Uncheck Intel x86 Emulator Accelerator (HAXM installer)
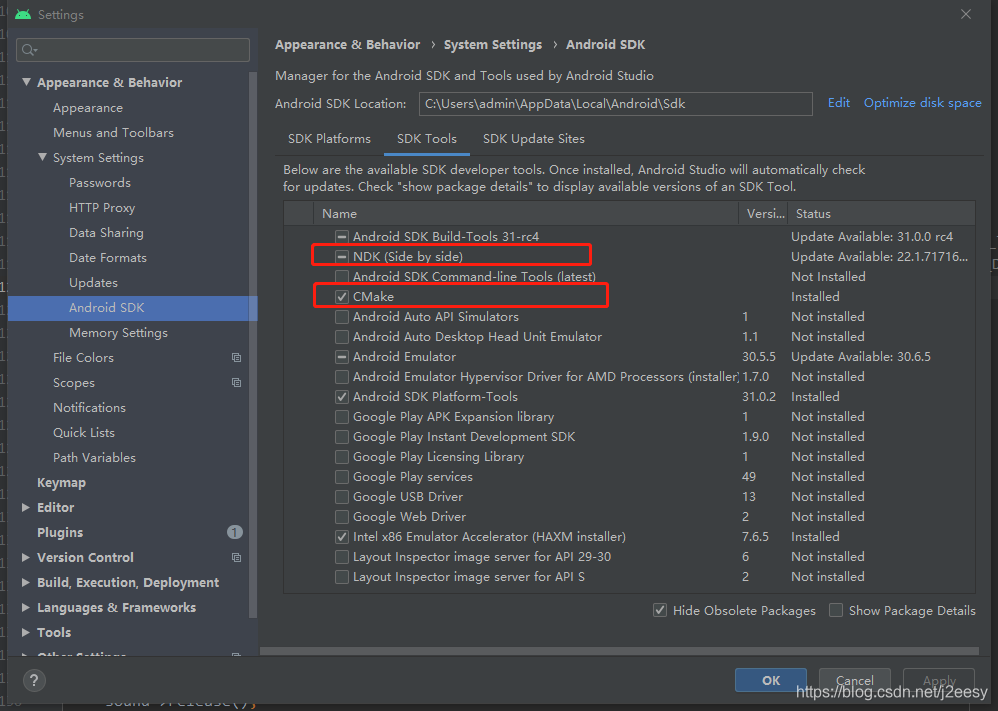The width and height of the screenshot is (998, 711). (342, 537)
